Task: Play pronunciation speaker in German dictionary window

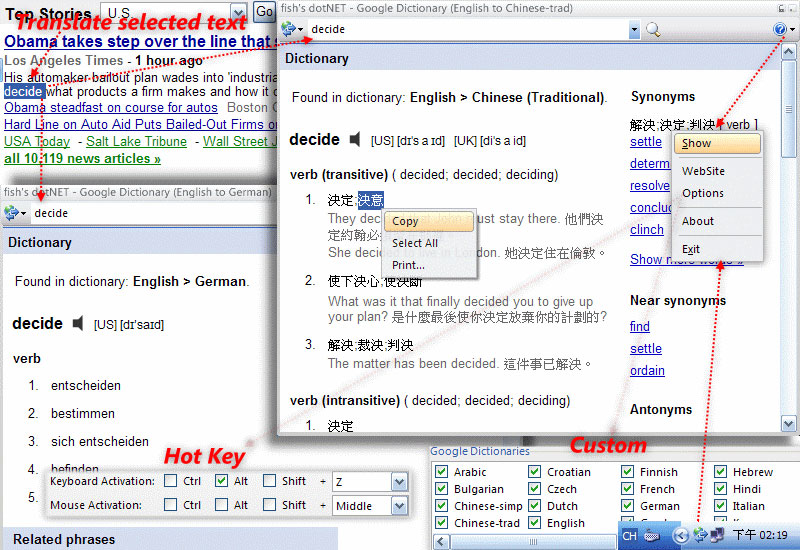Action: pyautogui.click(x=78, y=323)
